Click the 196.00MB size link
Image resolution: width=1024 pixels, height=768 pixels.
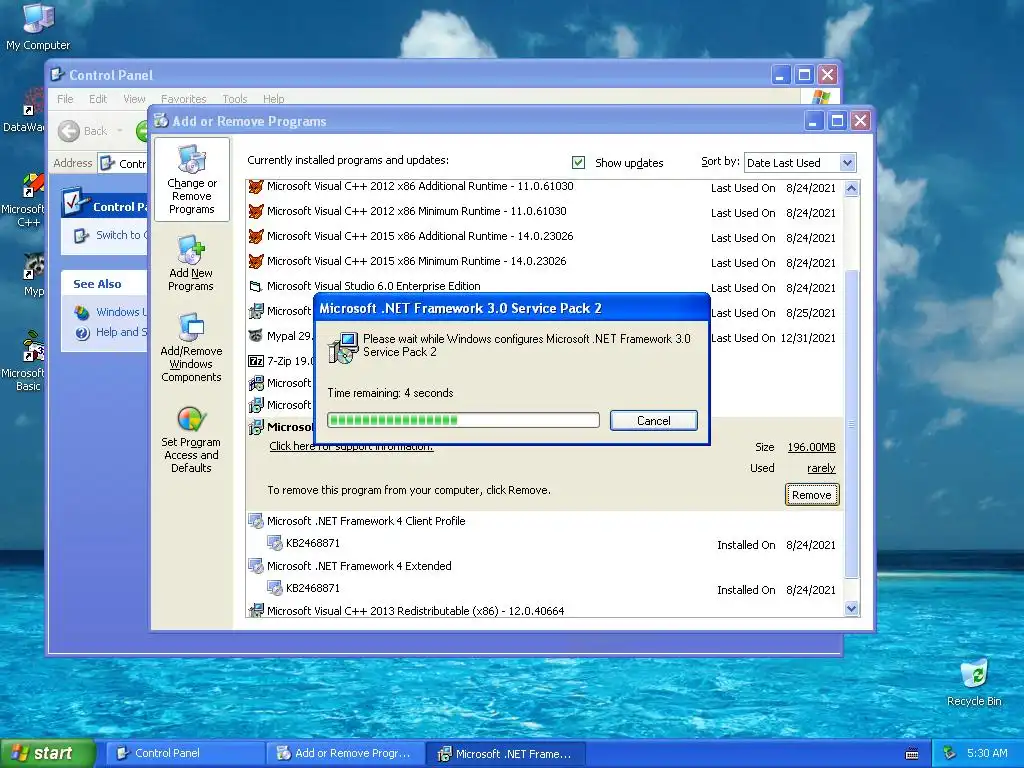point(811,447)
